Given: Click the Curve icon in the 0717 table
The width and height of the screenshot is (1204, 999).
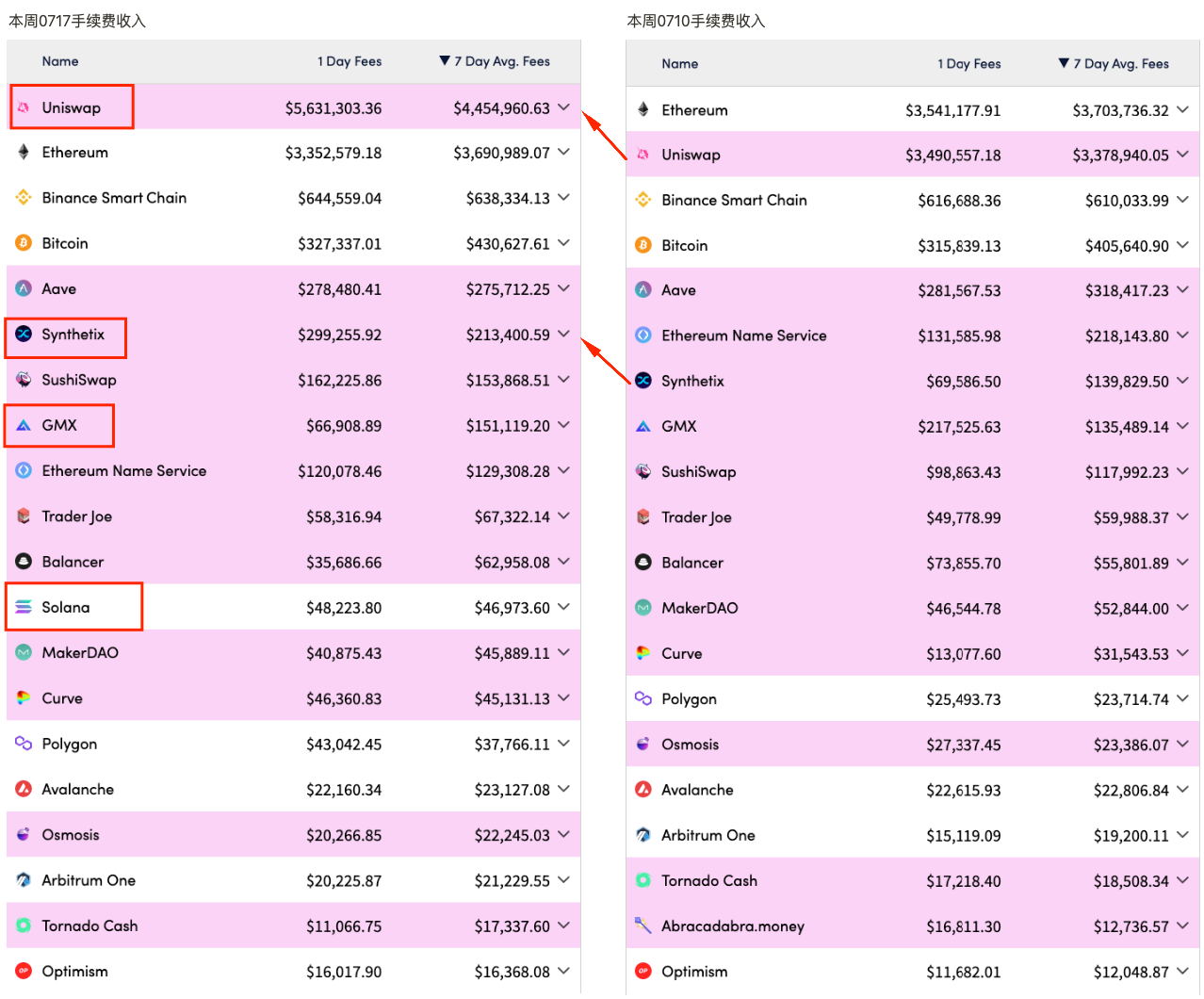Looking at the screenshot, I should (x=24, y=698).
